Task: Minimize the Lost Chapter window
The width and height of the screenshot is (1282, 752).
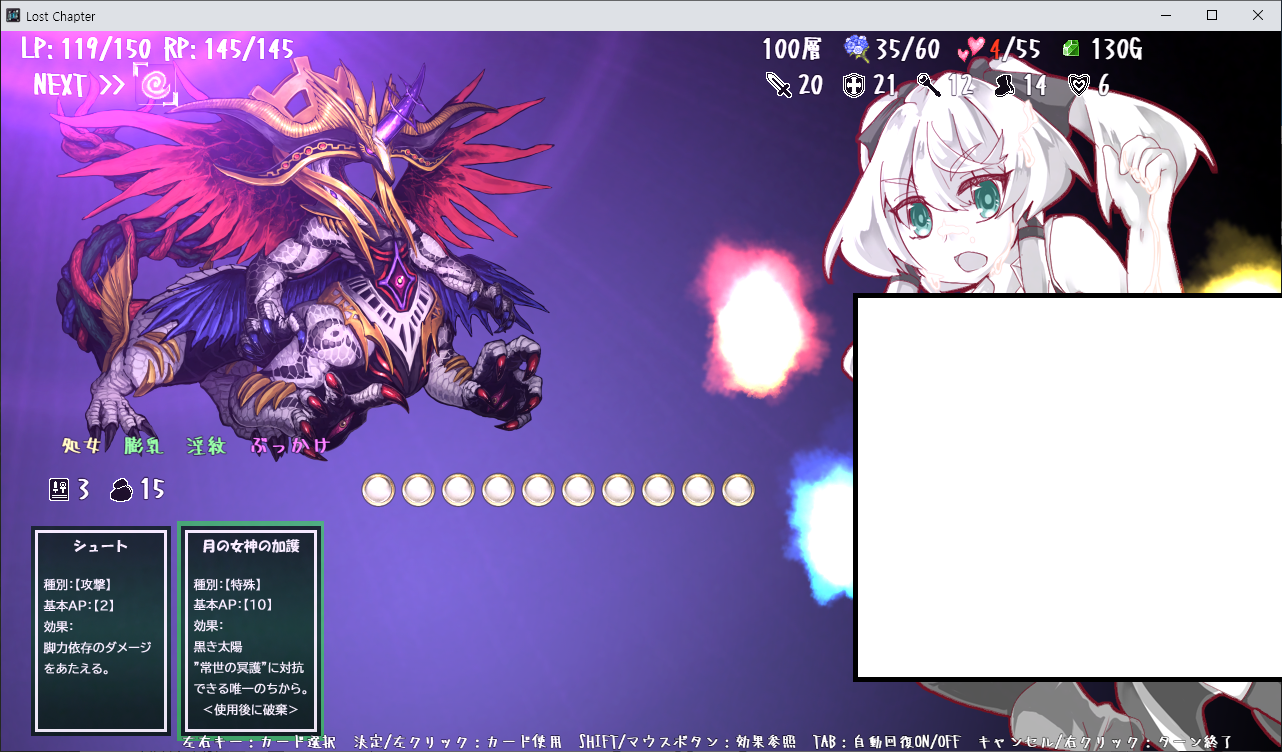Action: point(1166,15)
